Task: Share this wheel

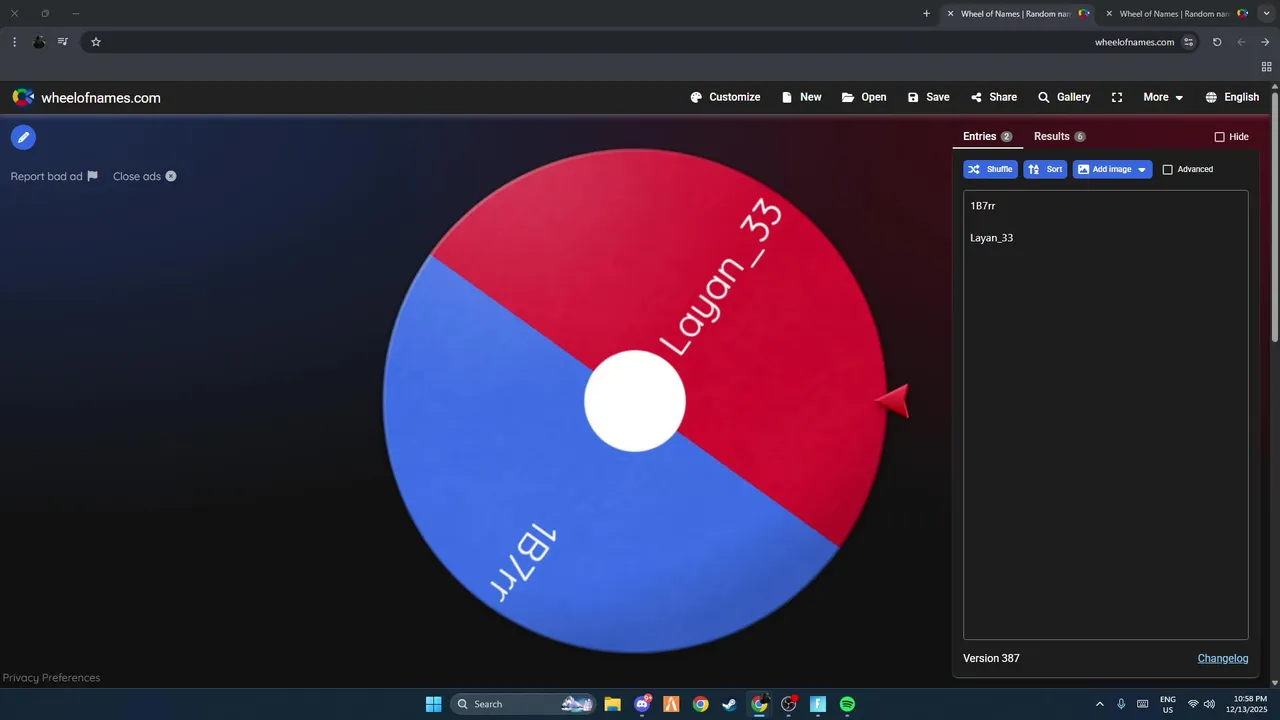Action: [x=993, y=97]
